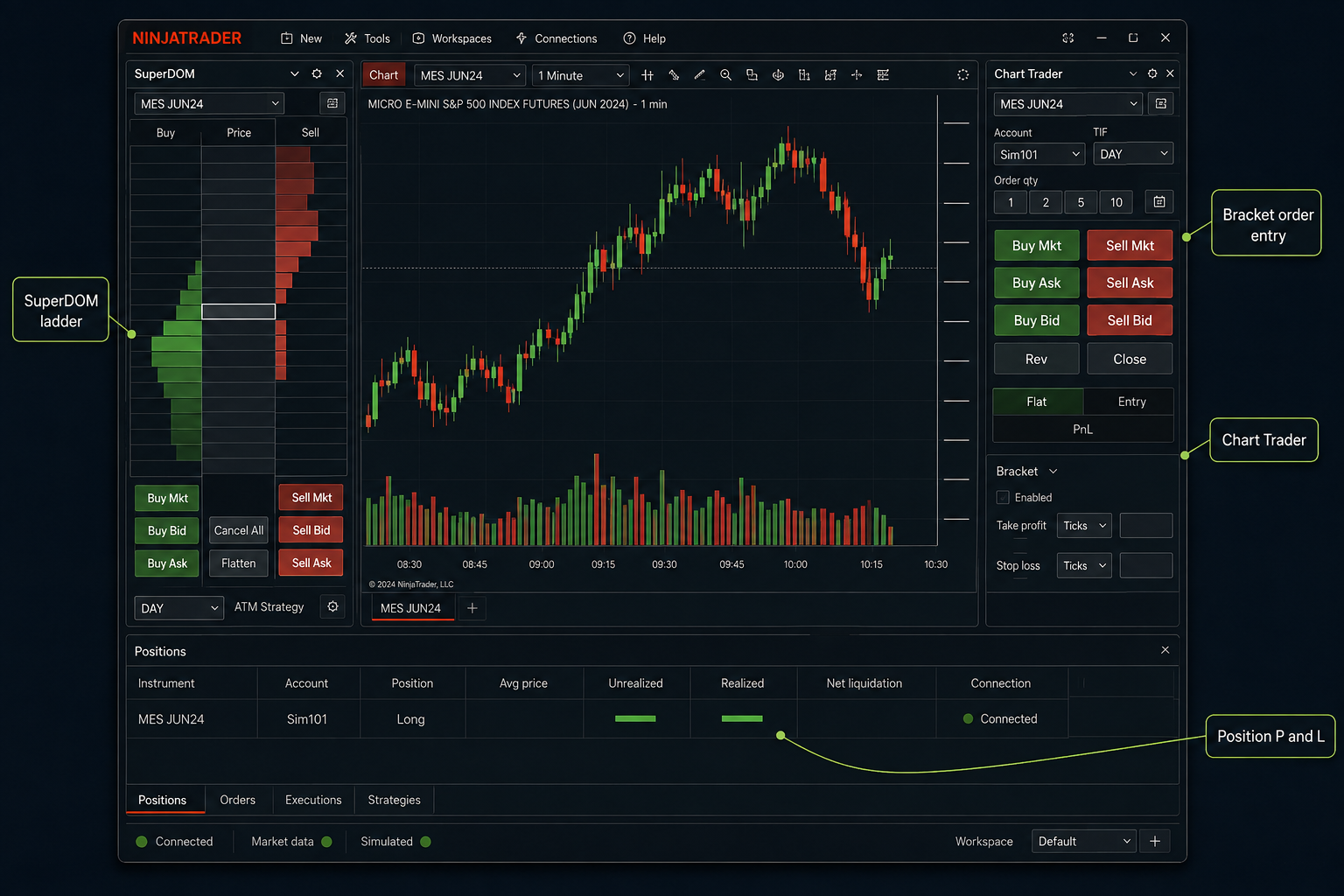Image resolution: width=1344 pixels, height=896 pixels.
Task: Set order quantity to 10
Action: click(x=1116, y=202)
